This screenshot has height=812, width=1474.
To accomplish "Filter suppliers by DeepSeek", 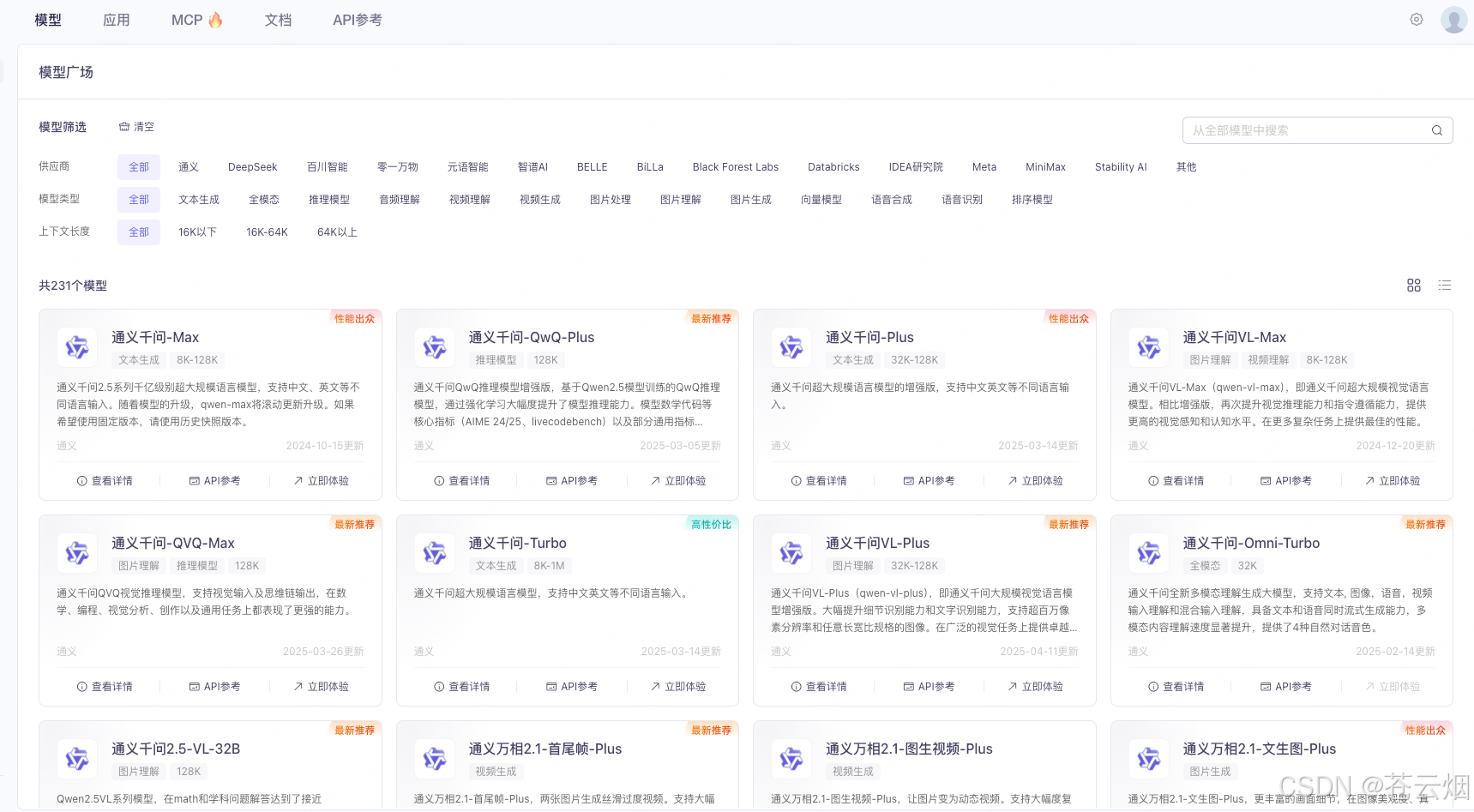I will pos(253,167).
